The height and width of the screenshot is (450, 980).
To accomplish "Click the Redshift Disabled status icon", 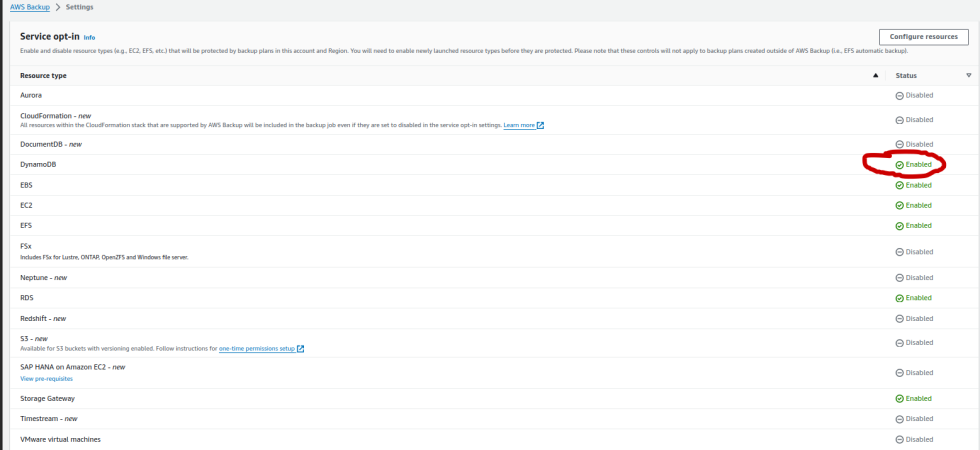I will 899,319.
